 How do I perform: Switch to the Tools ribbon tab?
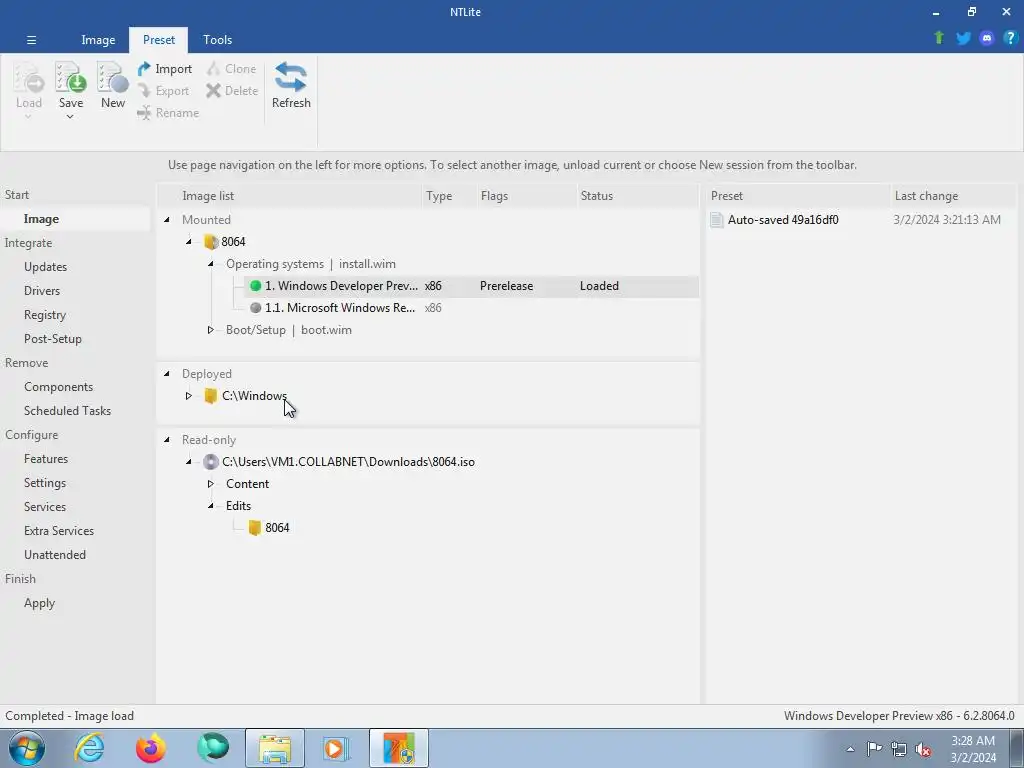pos(217,40)
